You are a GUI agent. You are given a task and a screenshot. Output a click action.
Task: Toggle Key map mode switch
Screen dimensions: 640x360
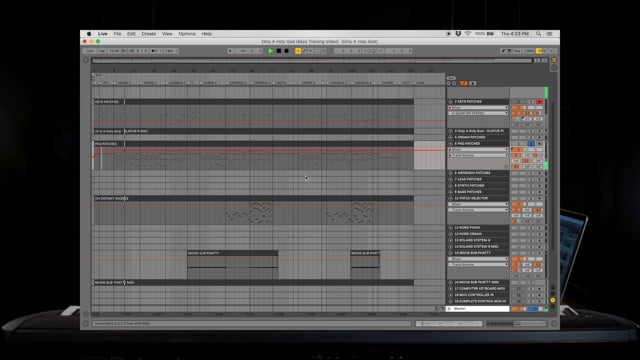(518, 51)
